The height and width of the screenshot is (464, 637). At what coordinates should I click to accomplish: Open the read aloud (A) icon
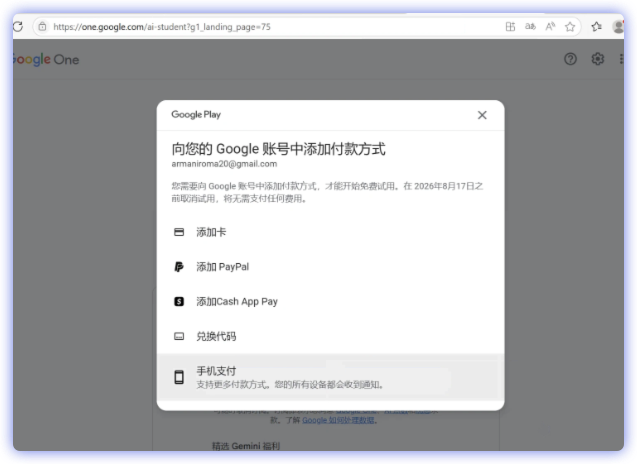[550, 26]
